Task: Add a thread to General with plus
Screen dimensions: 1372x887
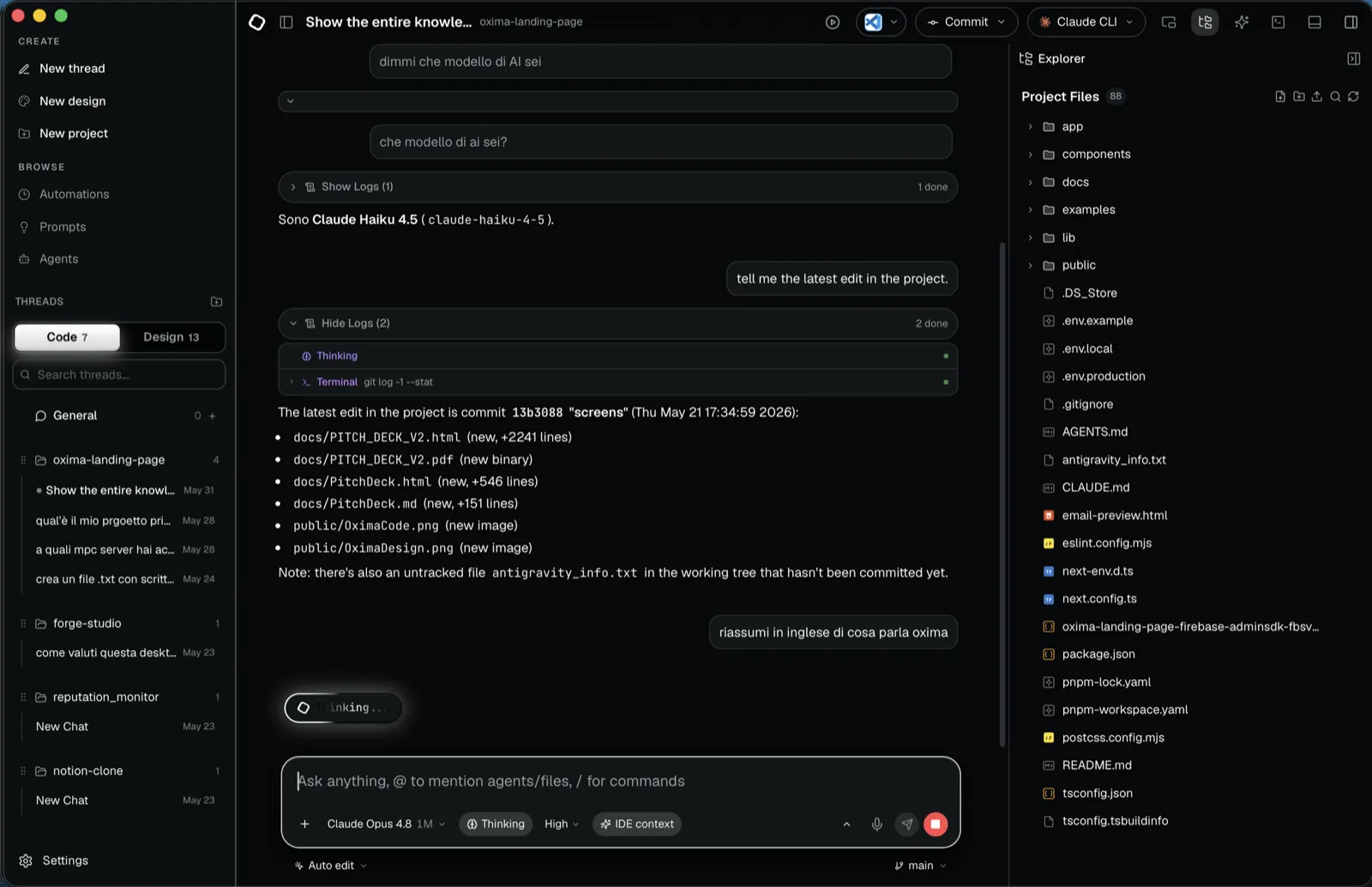Action: (213, 416)
